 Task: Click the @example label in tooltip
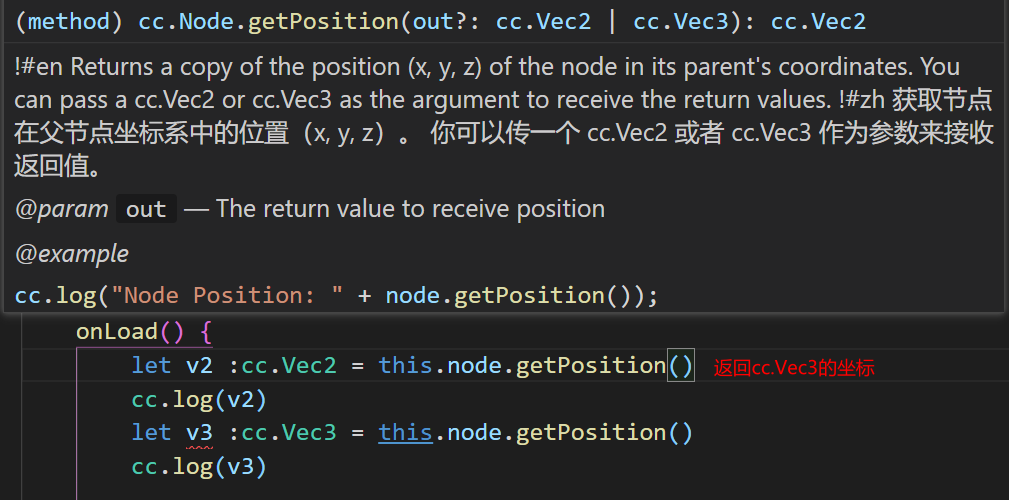(x=72, y=253)
